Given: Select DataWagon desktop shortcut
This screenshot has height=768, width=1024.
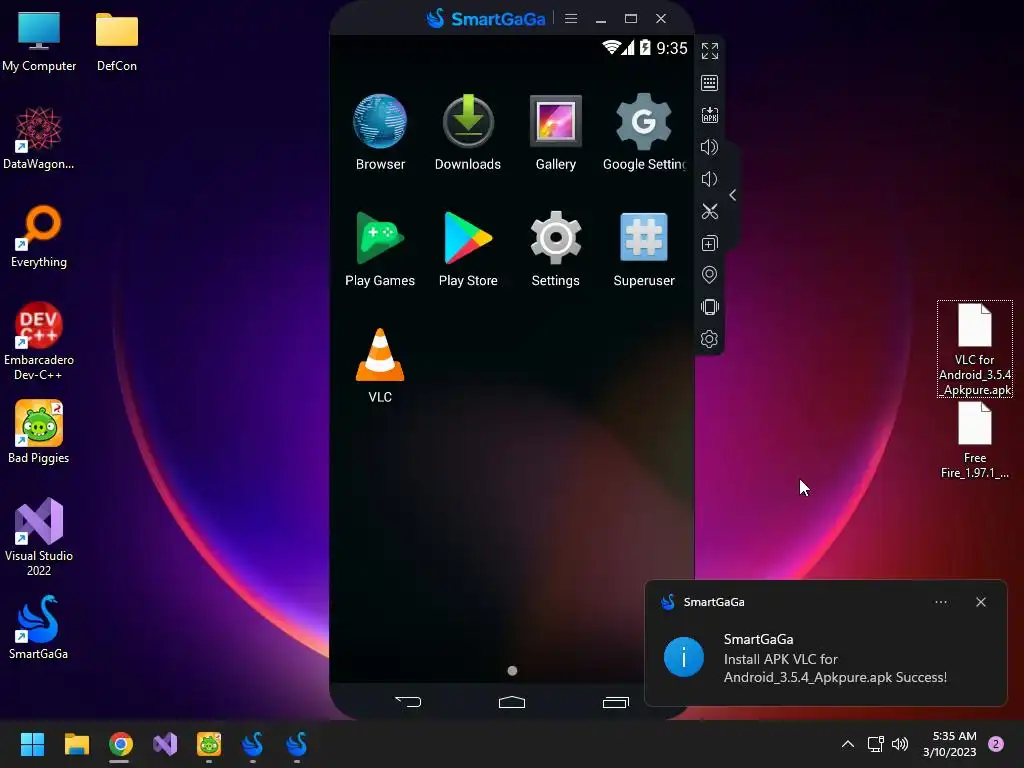Looking at the screenshot, I should 39,138.
